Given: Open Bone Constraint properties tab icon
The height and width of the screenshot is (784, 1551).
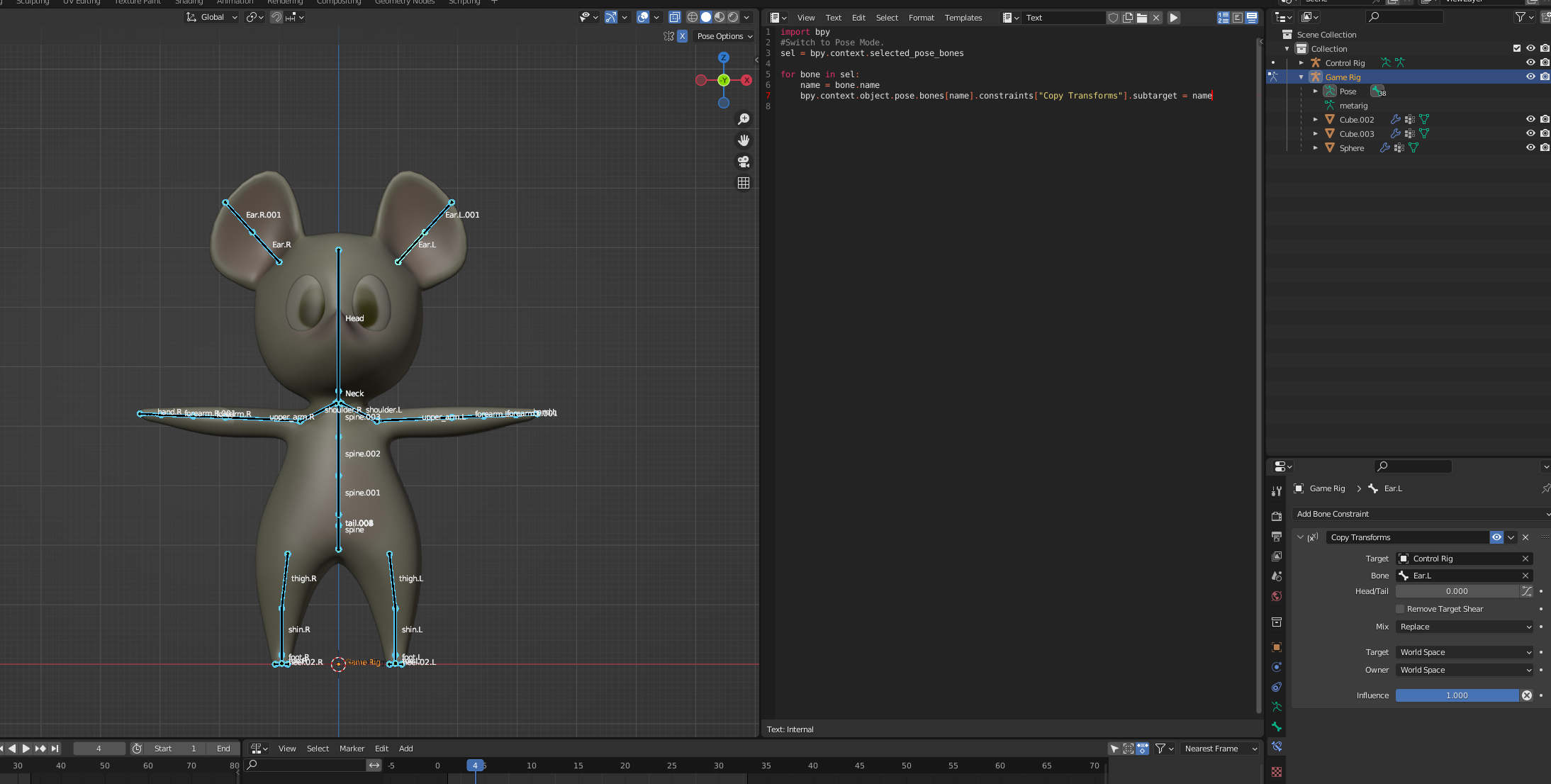Looking at the screenshot, I should coord(1277,746).
